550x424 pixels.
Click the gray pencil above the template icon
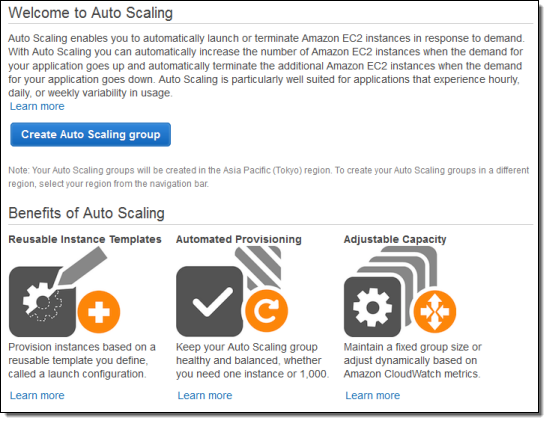pyautogui.click(x=83, y=266)
